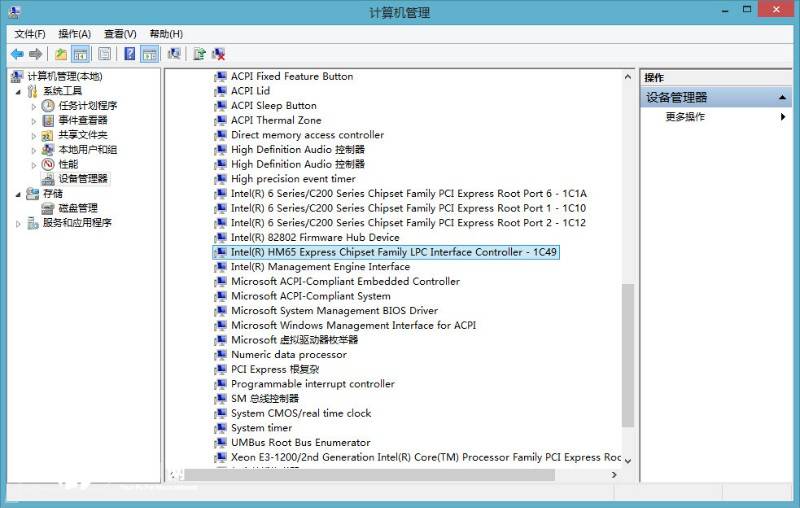Open the 操作(A) menu
The image size is (800, 508).
(x=74, y=34)
